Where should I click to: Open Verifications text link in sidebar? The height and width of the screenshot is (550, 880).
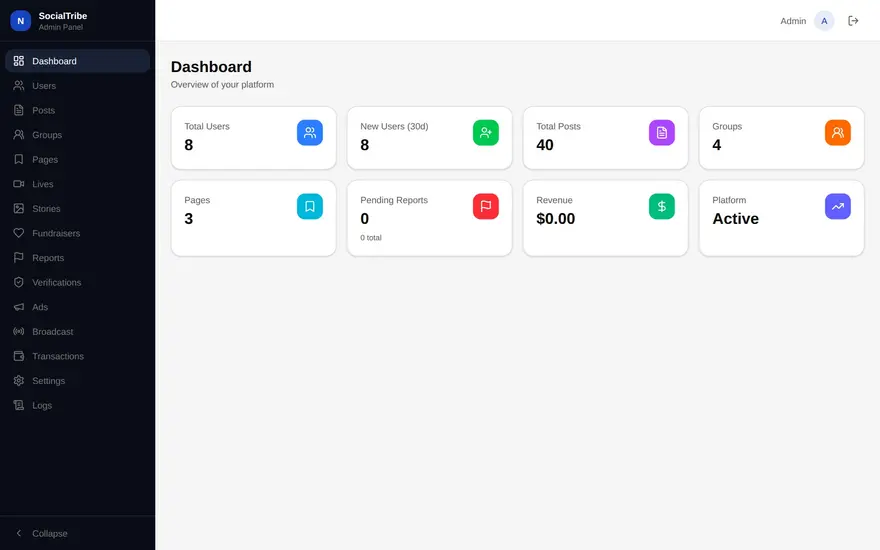57,282
